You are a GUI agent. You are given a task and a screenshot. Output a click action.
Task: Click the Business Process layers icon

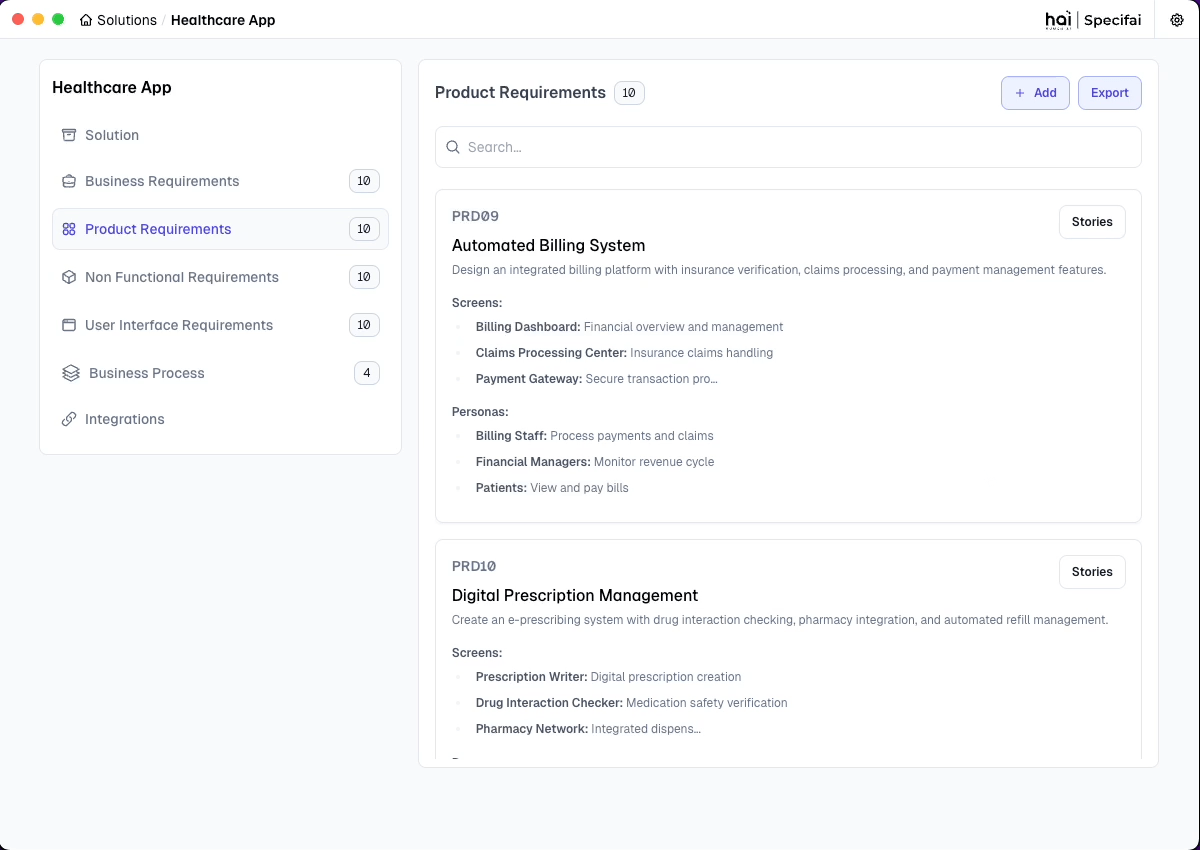[x=70, y=373]
